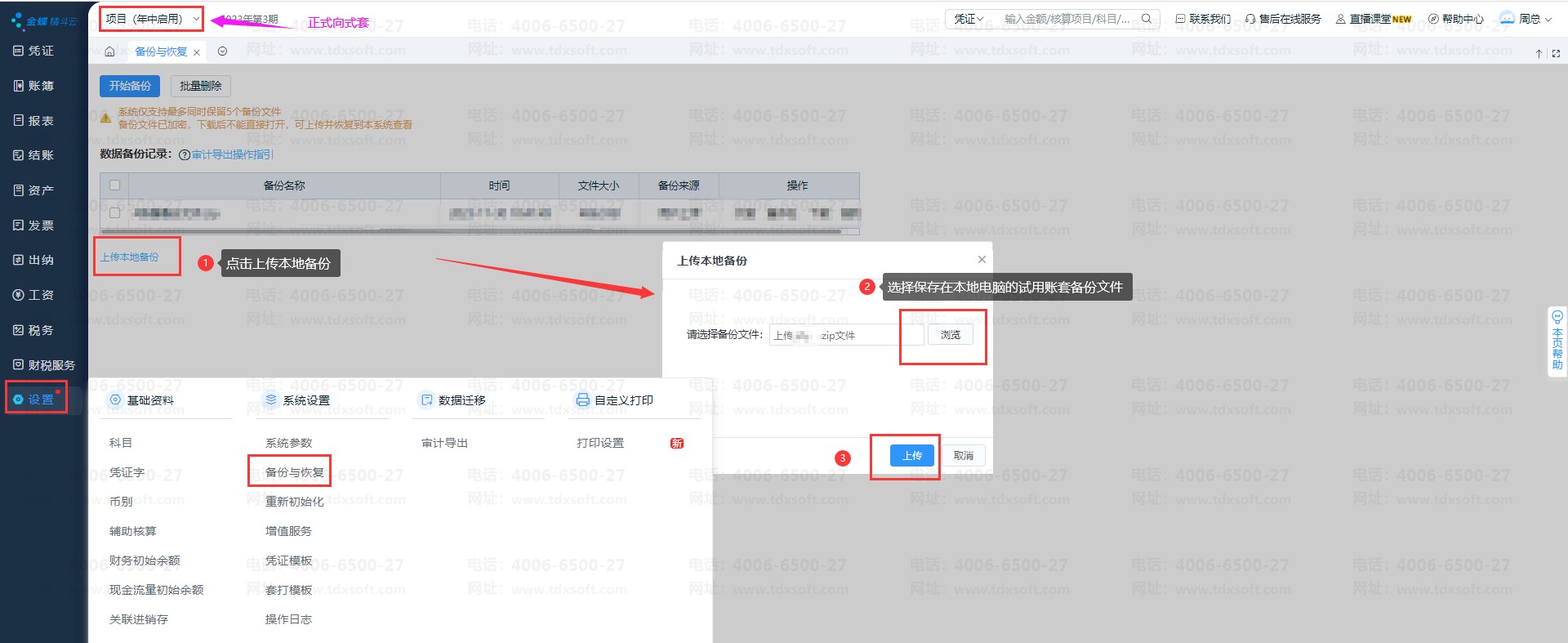Open the tab list circle-arrow icon

pyautogui.click(x=222, y=51)
